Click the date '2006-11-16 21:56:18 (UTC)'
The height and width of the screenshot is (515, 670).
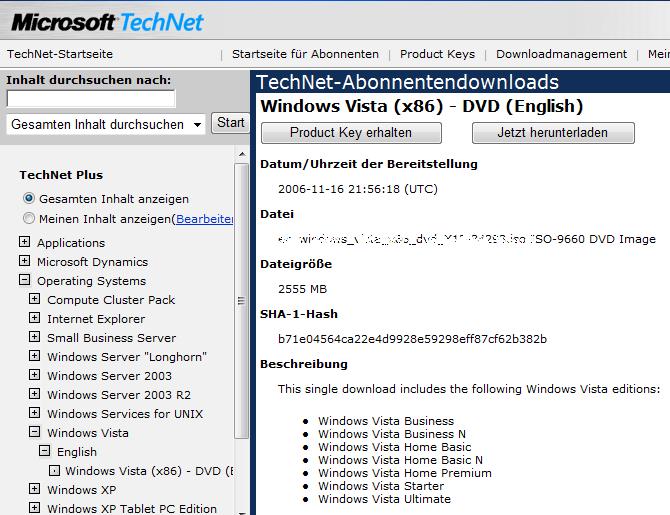358,189
